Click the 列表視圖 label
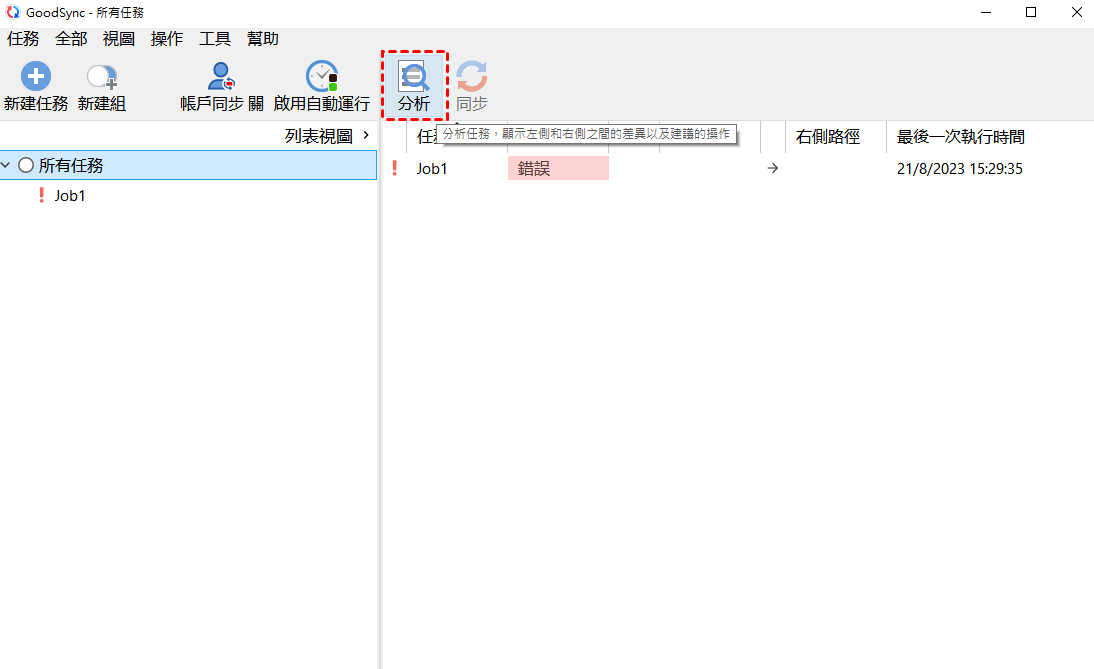Image resolution: width=1094 pixels, height=669 pixels. 319,136
